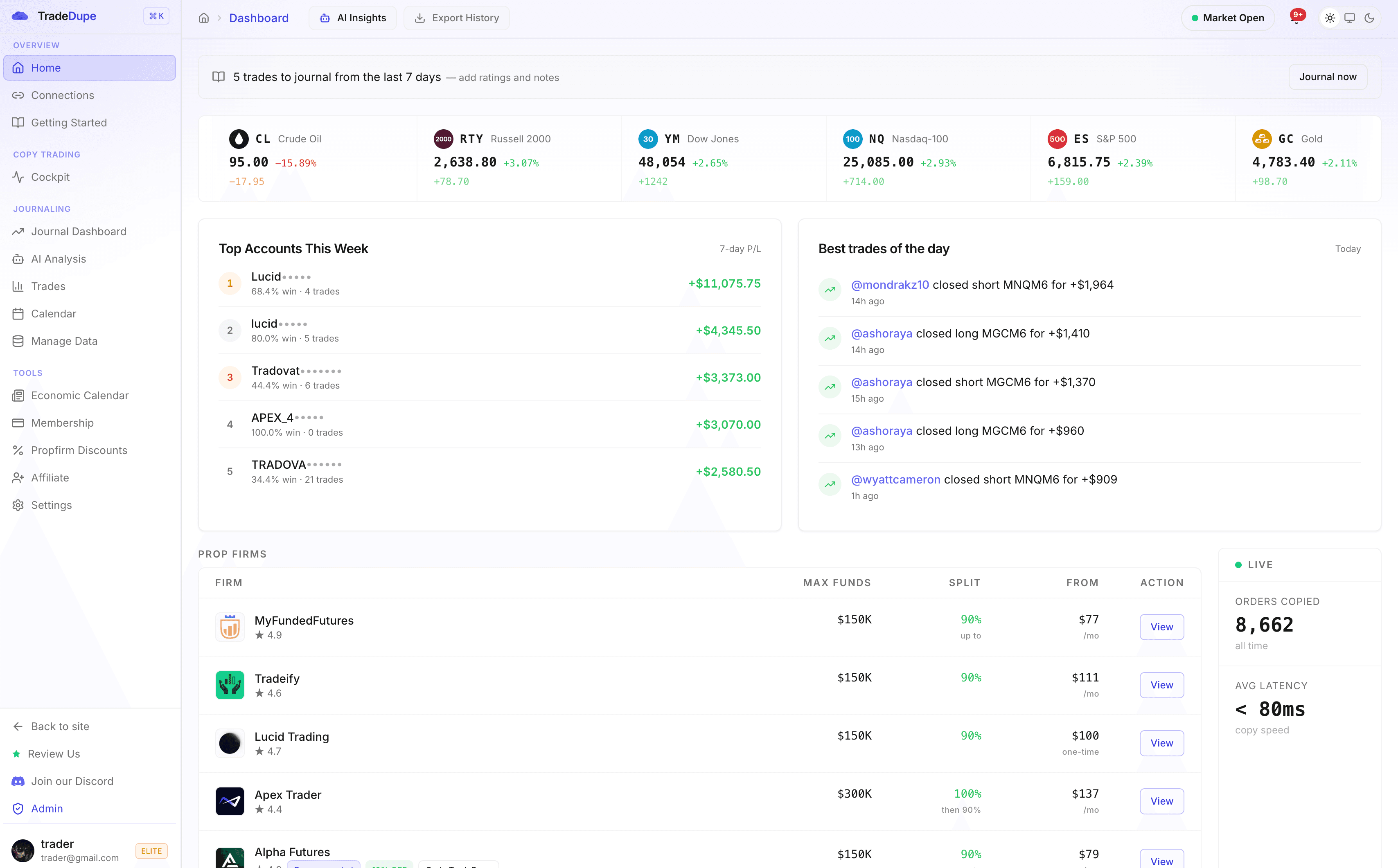1398x868 pixels.
Task: Click the TradeDupe cloud logo
Action: click(x=20, y=16)
